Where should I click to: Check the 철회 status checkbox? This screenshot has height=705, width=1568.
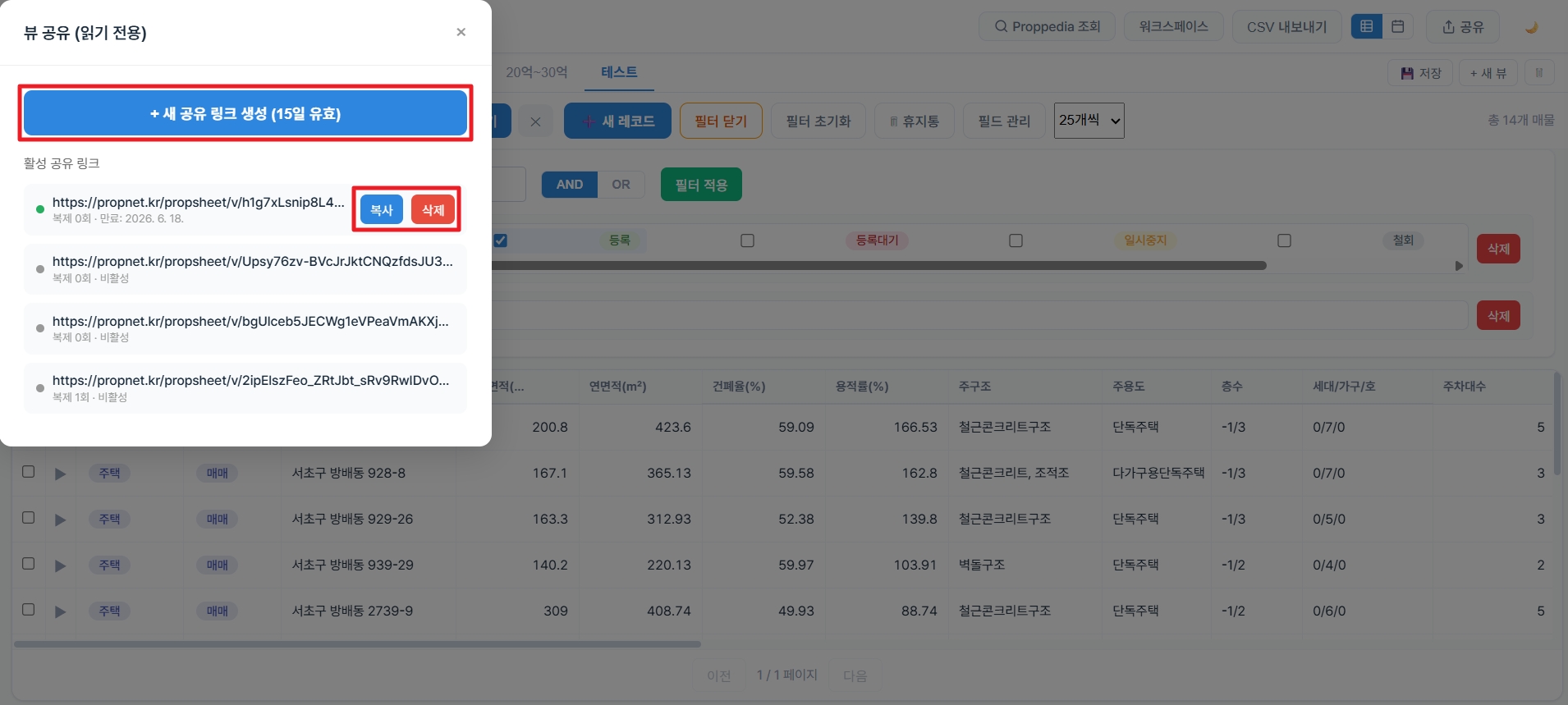coord(1284,240)
